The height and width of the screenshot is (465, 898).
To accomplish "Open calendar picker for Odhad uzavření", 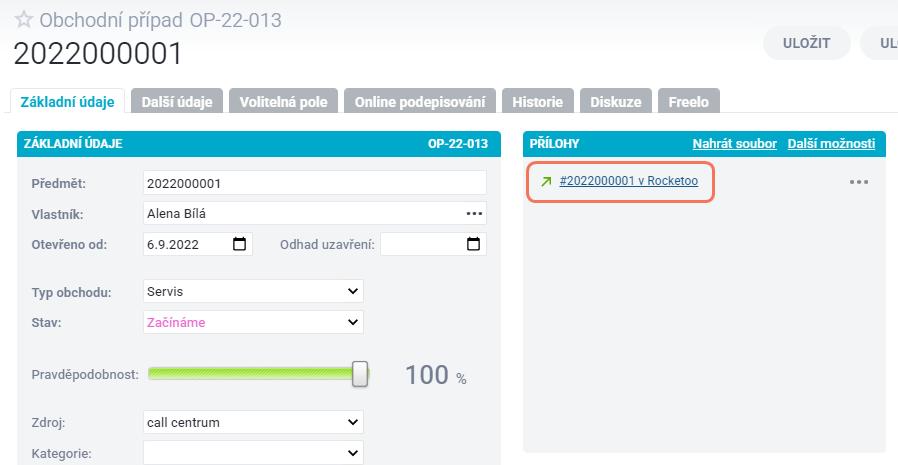I will coord(473,244).
